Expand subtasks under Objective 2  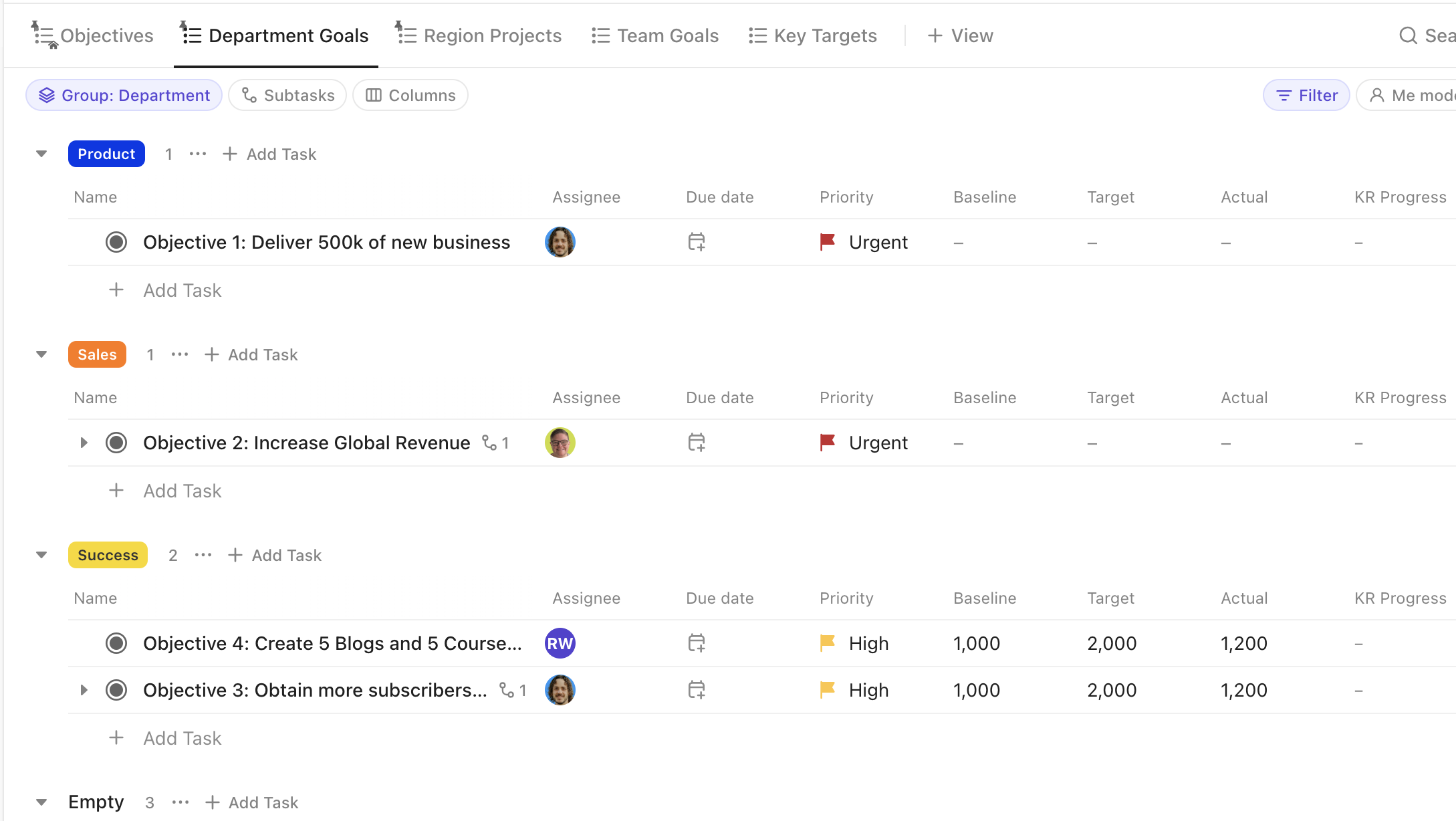(x=84, y=442)
